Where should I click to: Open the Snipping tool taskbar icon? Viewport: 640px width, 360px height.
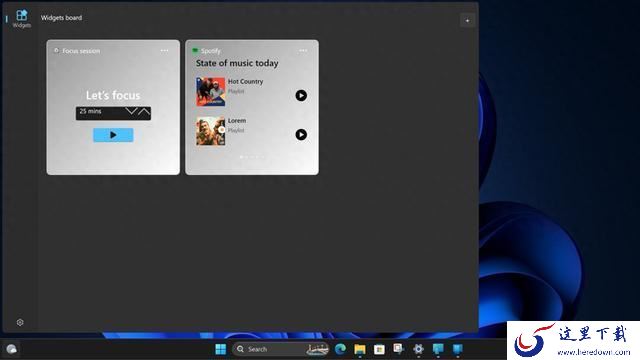pyautogui.click(x=398, y=349)
